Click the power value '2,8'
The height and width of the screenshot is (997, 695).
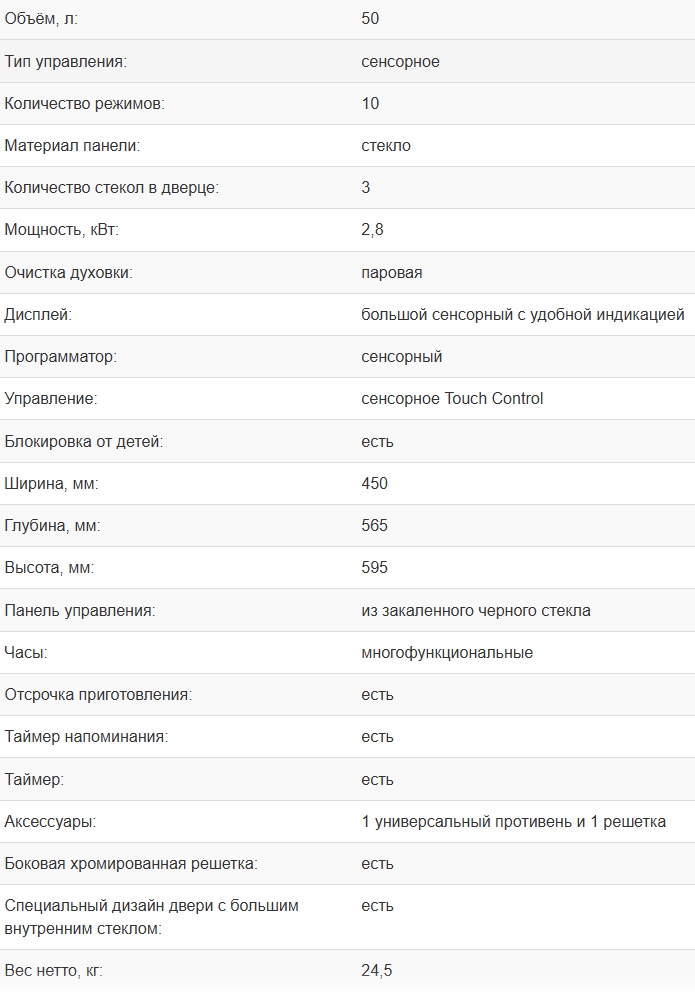click(x=372, y=230)
